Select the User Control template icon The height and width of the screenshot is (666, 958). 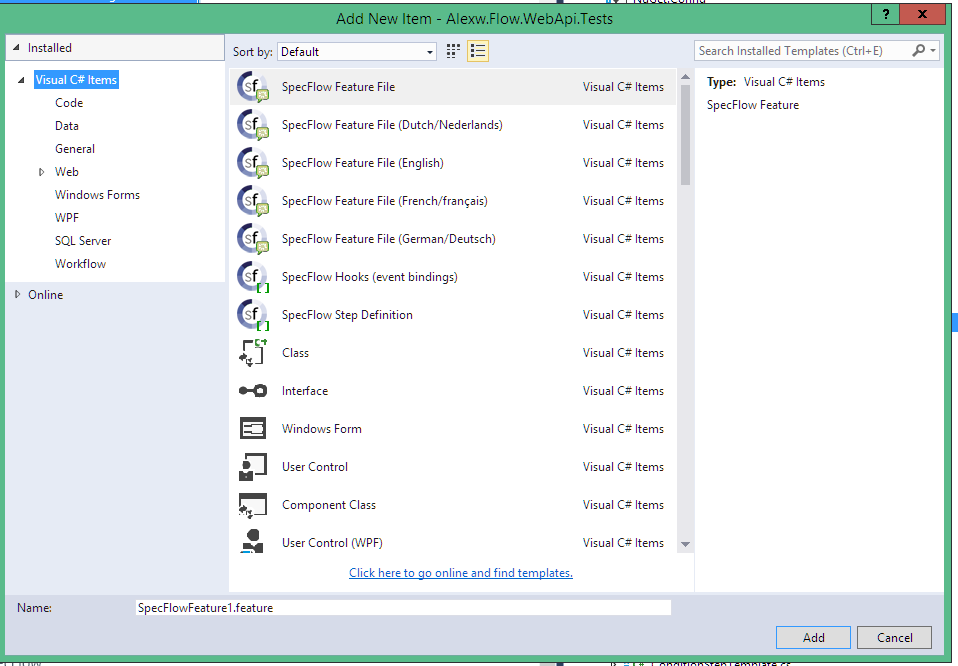coord(253,467)
